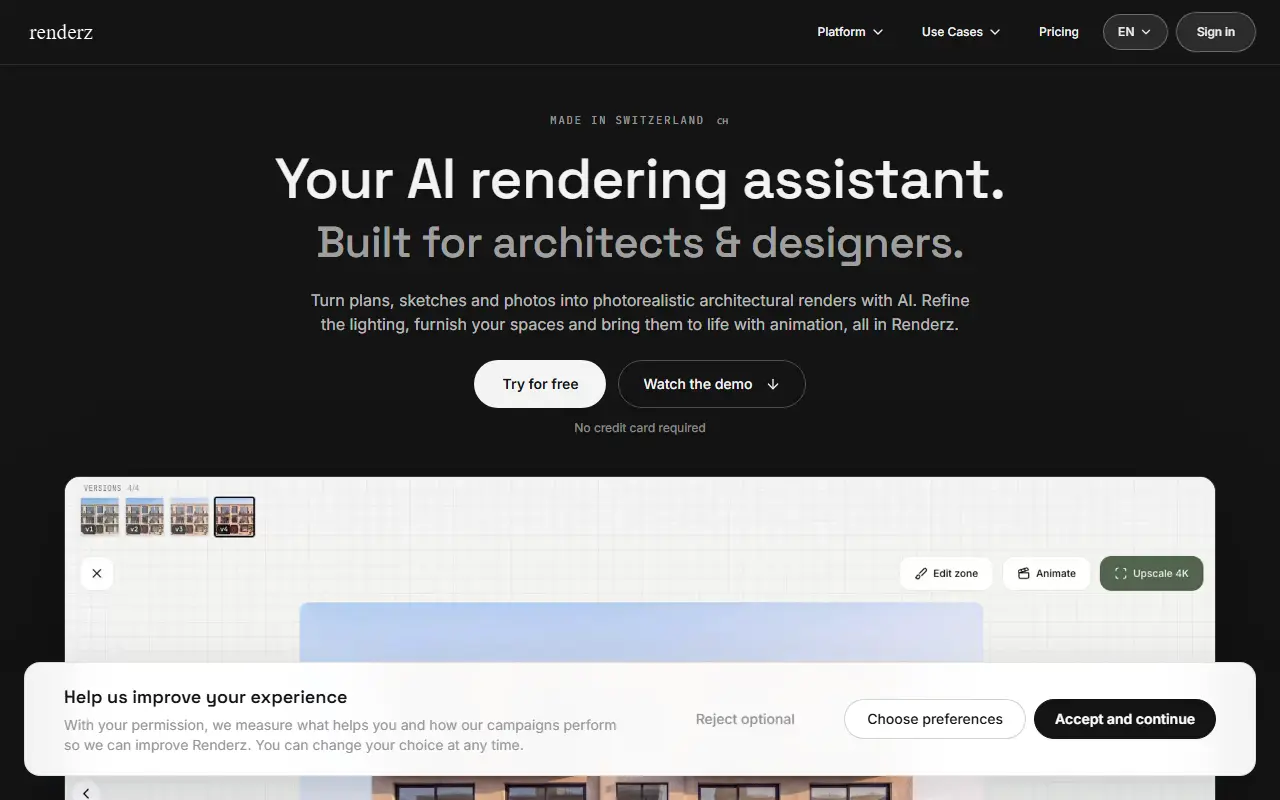Screen dimensions: 1280x800
Task: Click Accept and continue button
Action: pyautogui.click(x=1124, y=719)
